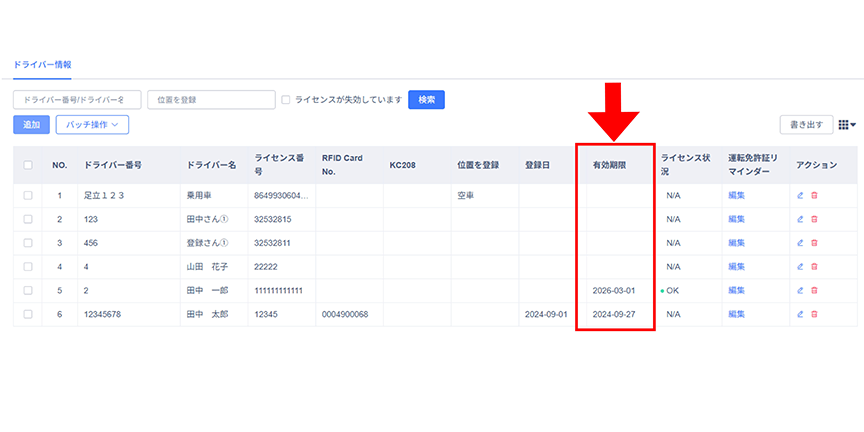The image size is (864, 432).
Task: Edit driver 田中 一郎 with pencil icon
Action: click(x=800, y=290)
